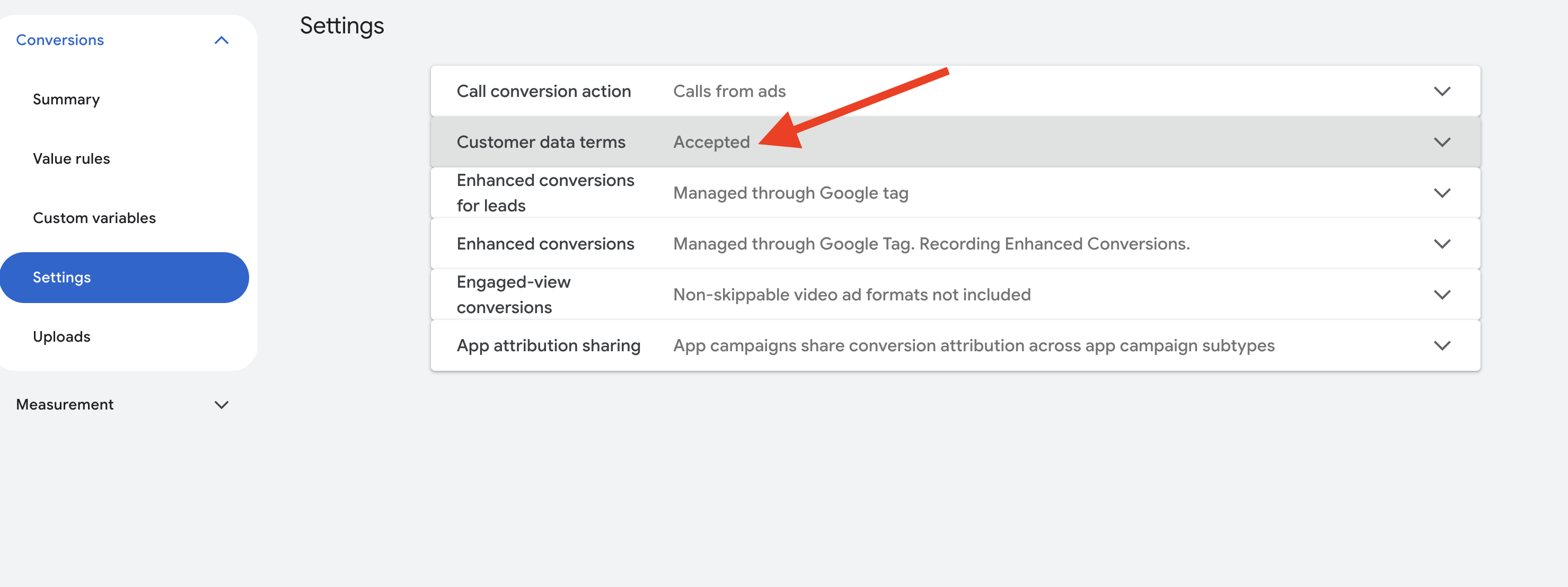
Task: Go to Value rules page
Action: [71, 159]
